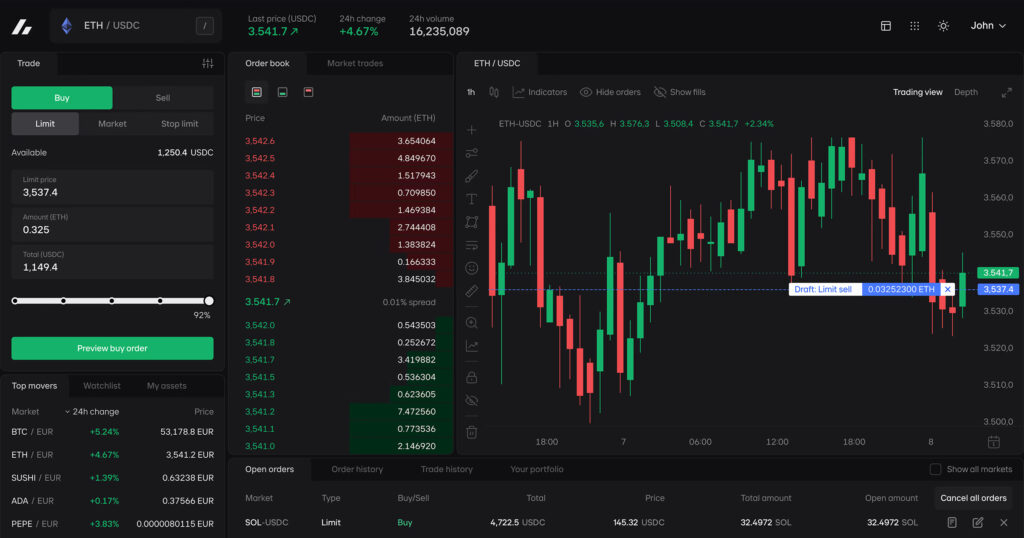Edit the SOL-USDC open order
Image resolution: width=1024 pixels, height=538 pixels.
pos(978,522)
